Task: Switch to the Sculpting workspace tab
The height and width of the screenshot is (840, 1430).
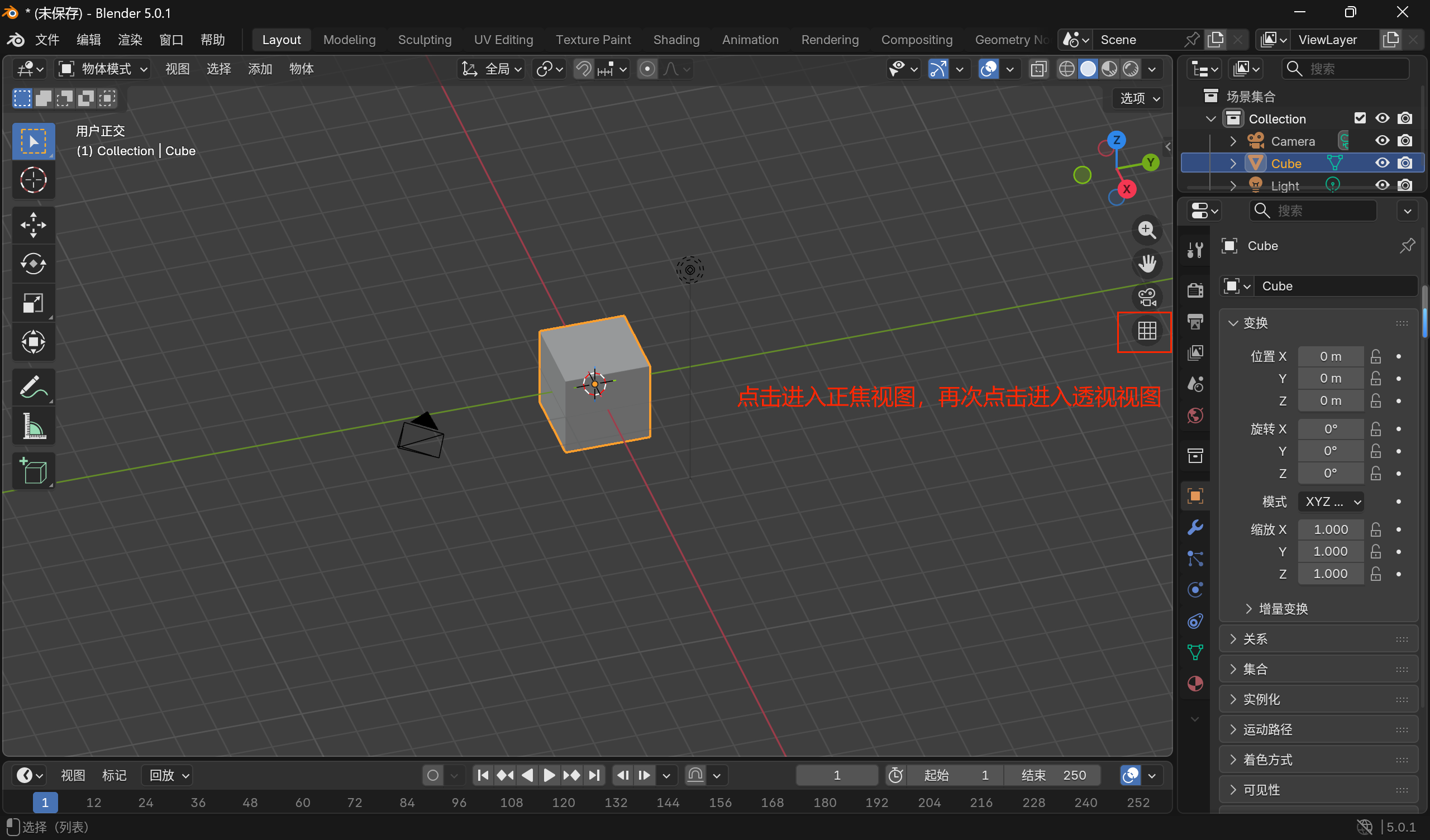Action: [x=425, y=40]
